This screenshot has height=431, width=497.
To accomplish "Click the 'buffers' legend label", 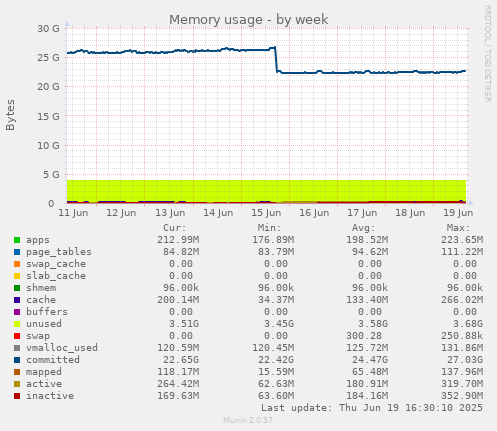I will tap(47, 312).
